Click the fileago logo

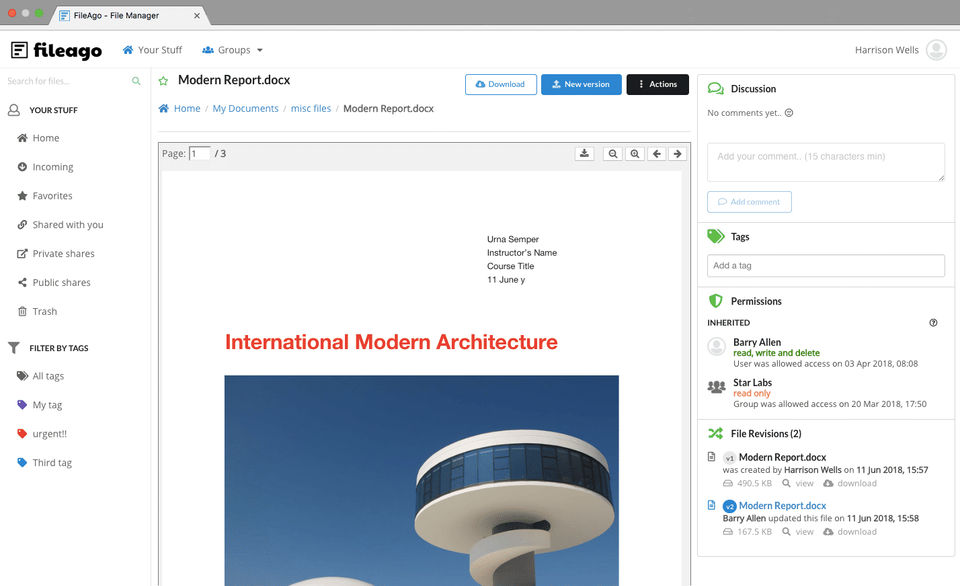pos(56,50)
